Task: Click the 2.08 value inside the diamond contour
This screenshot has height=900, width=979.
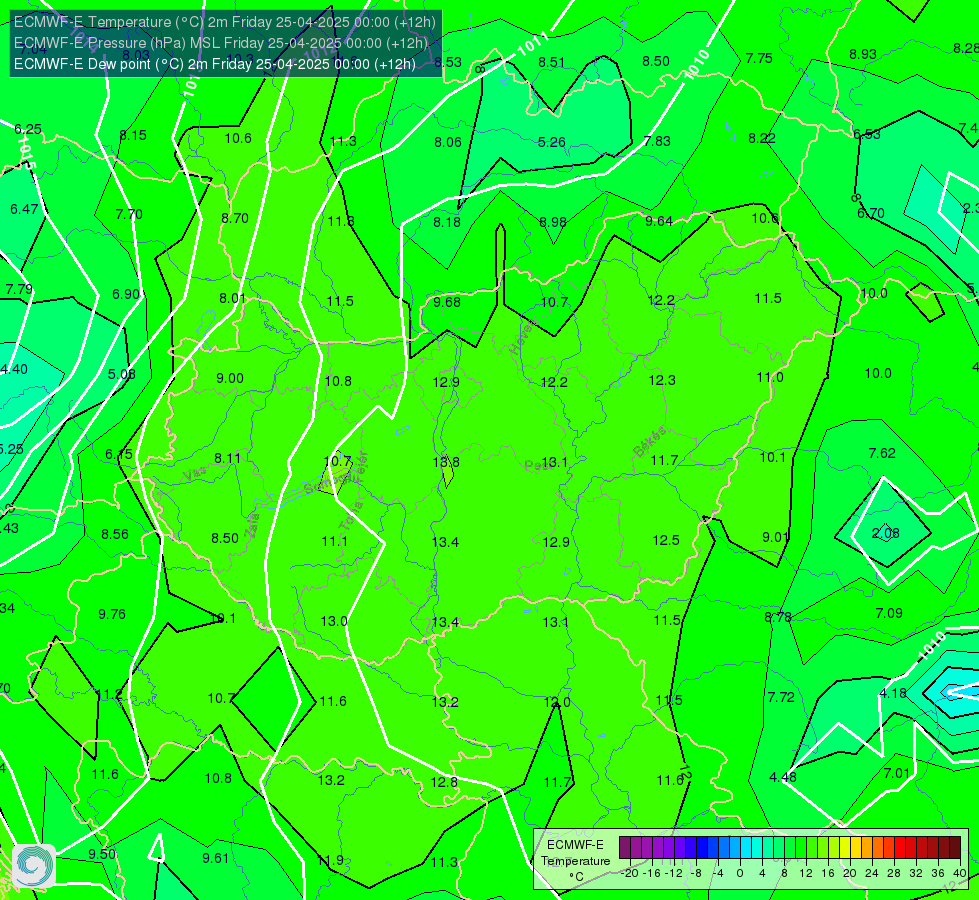Action: (885, 533)
